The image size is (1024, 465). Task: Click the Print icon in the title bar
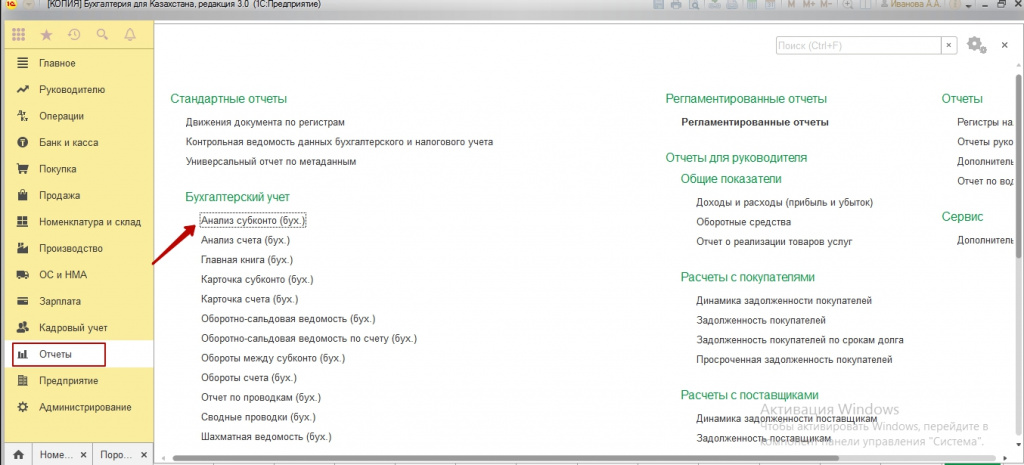tap(676, 4)
